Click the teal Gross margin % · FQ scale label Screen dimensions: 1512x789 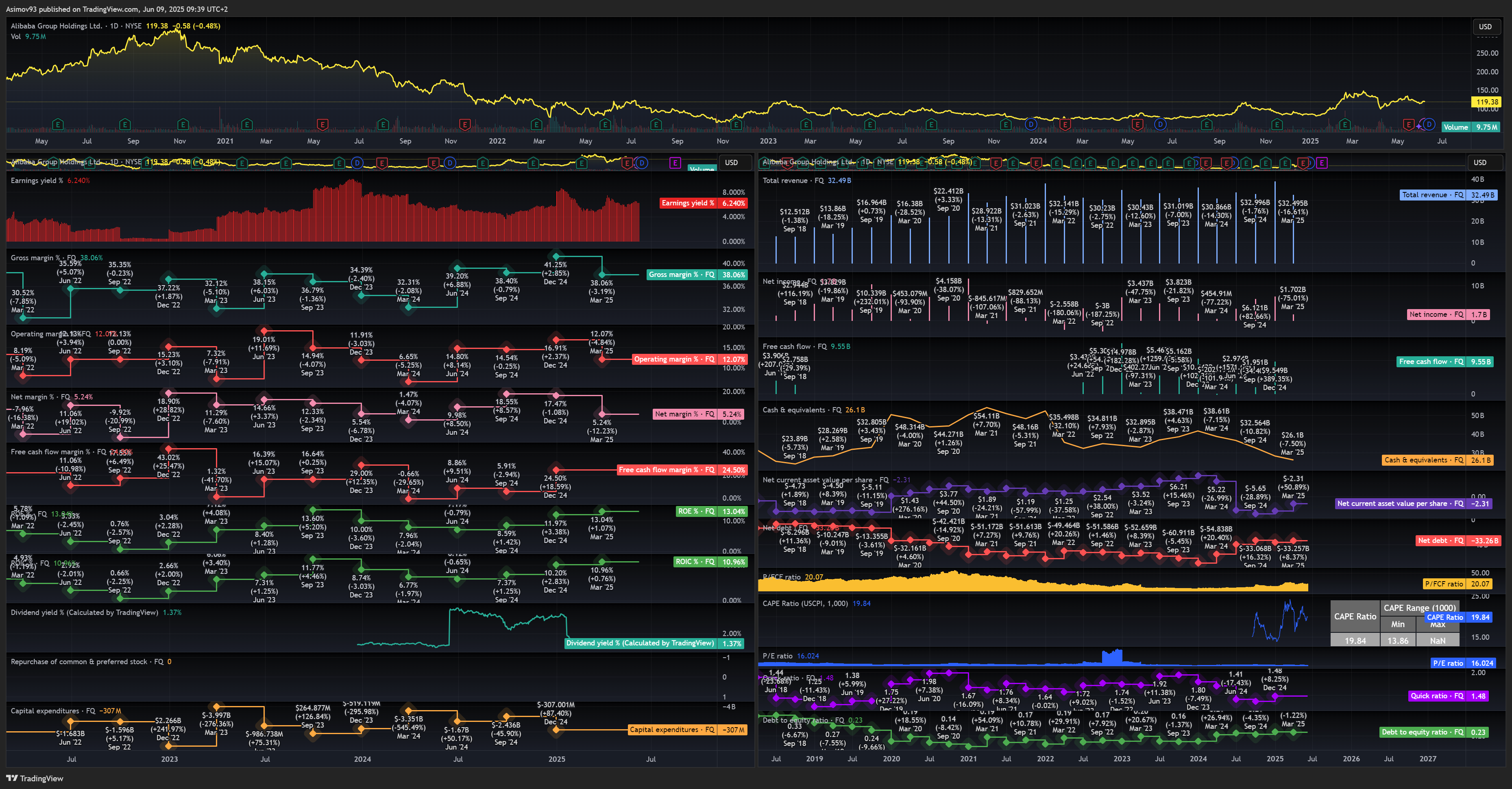tap(697, 275)
